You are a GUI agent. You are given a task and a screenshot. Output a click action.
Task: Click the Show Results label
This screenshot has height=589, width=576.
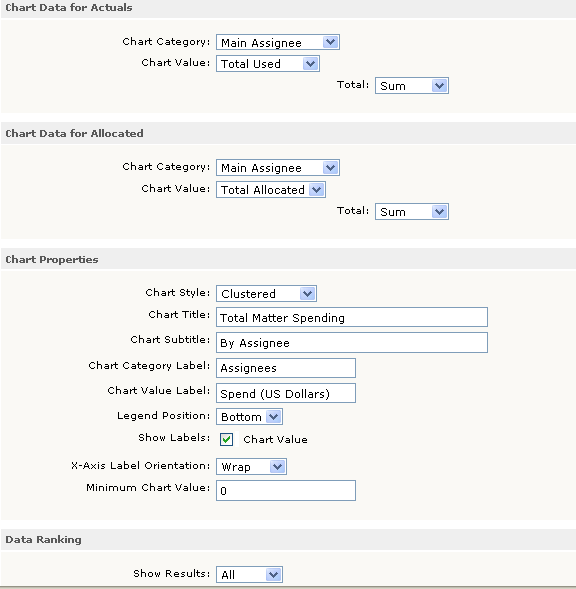(x=171, y=574)
